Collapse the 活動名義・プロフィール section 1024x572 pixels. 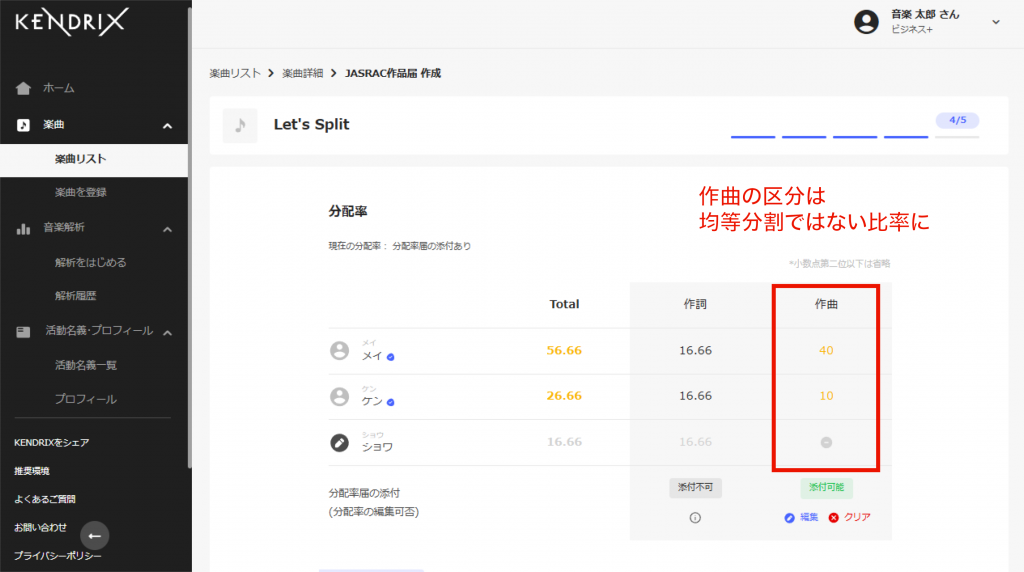(x=167, y=332)
